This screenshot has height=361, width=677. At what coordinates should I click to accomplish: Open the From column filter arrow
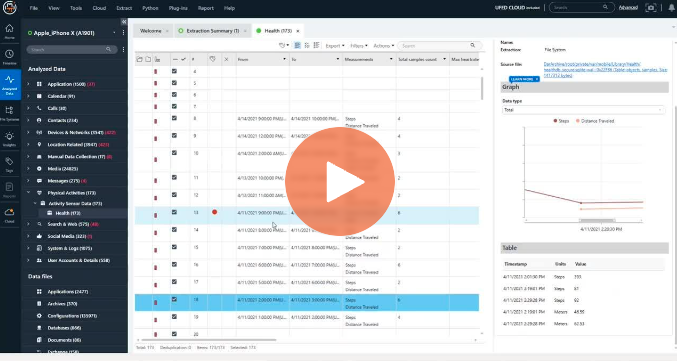click(x=284, y=59)
